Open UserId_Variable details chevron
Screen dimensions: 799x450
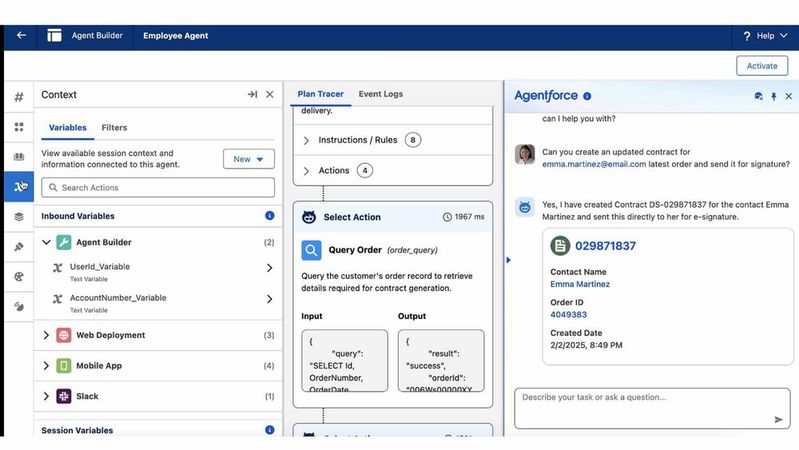[x=270, y=268]
